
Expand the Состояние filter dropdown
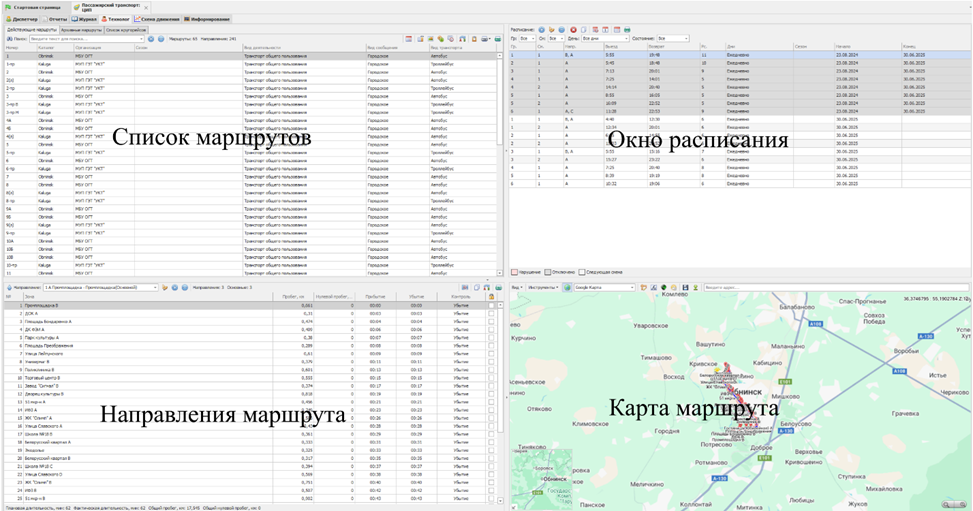click(673, 39)
